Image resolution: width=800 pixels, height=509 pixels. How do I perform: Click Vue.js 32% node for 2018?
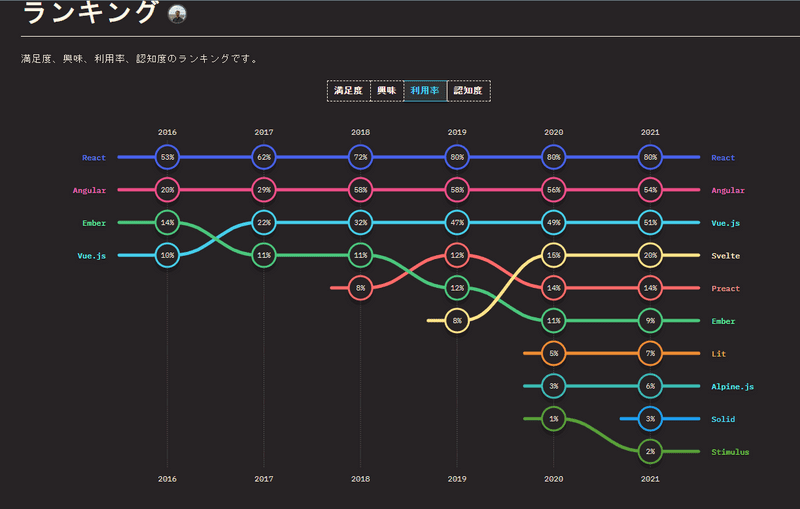point(360,222)
